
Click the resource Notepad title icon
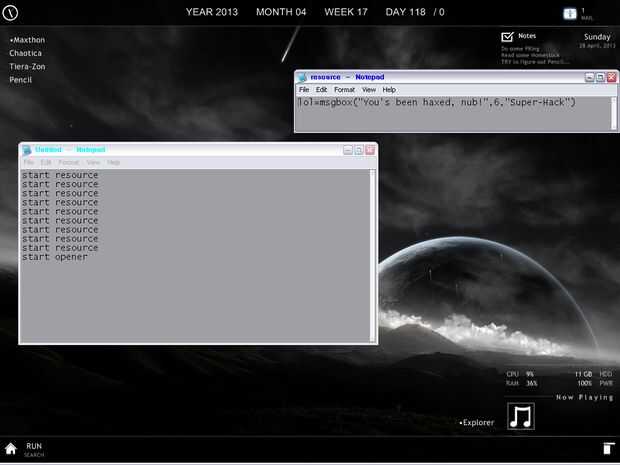[x=302, y=77]
